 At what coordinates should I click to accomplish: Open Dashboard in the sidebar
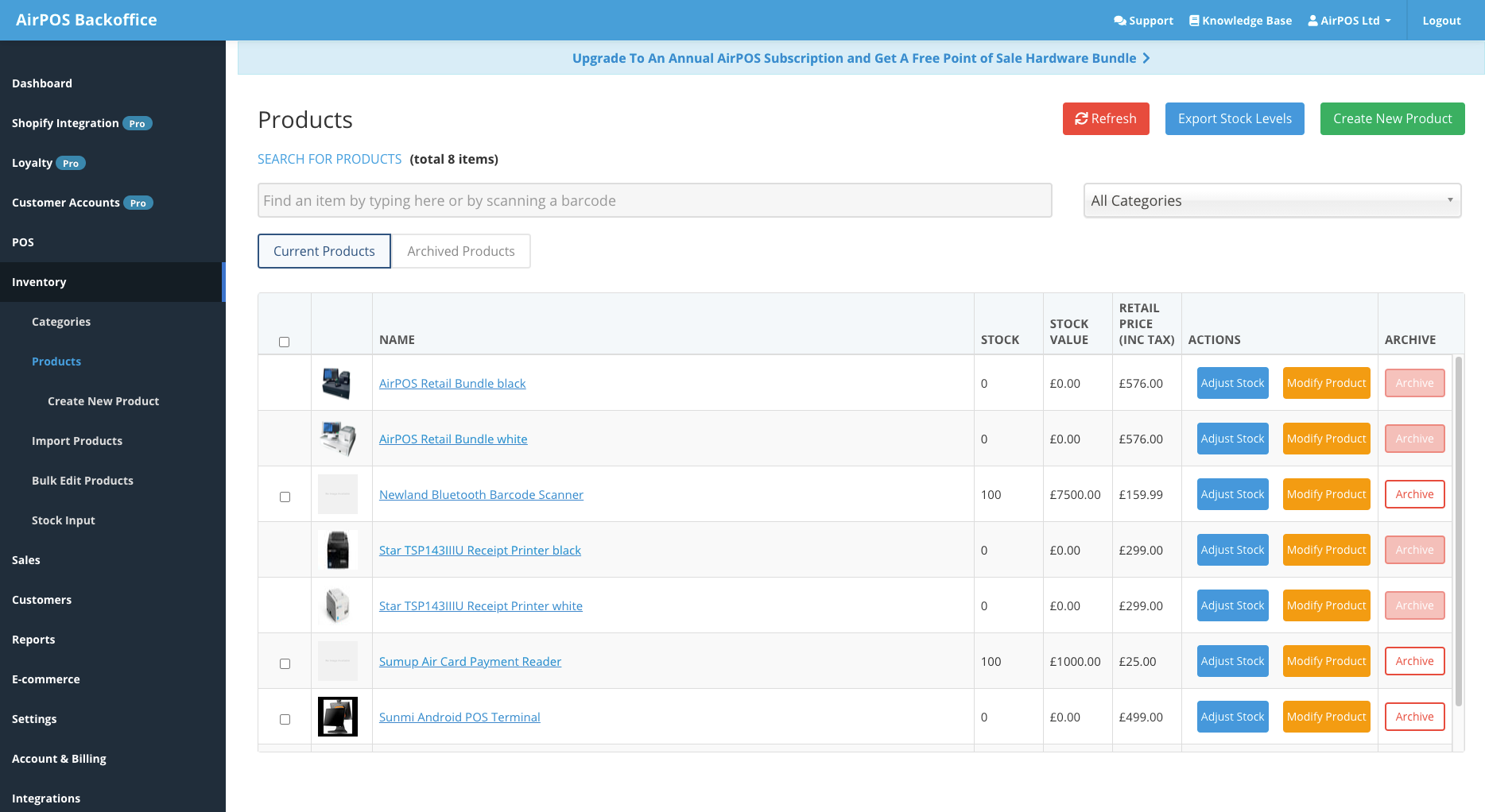coord(42,83)
